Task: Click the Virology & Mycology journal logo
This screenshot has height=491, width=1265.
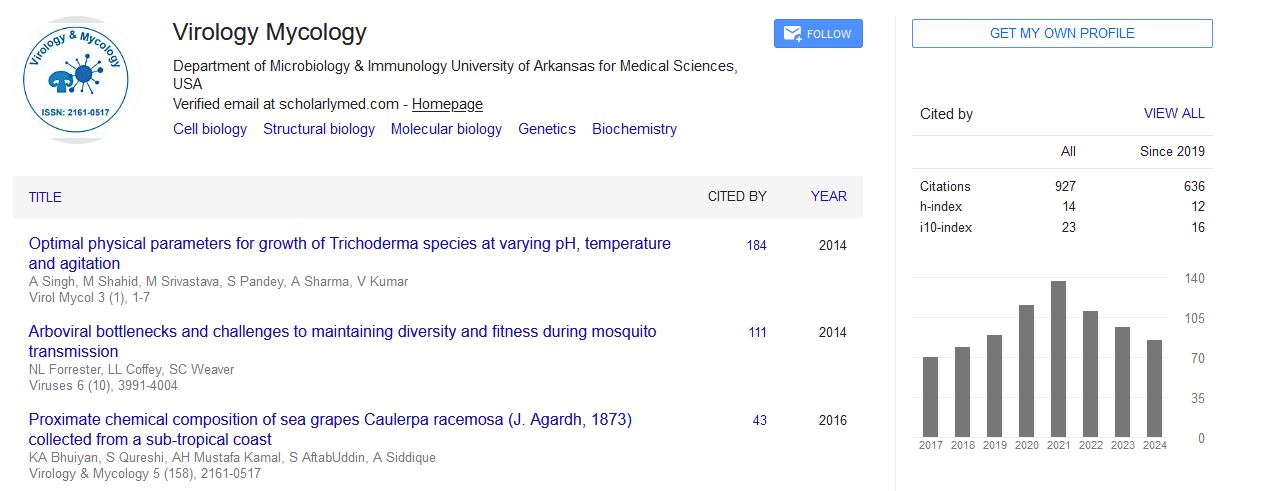Action: tap(75, 82)
